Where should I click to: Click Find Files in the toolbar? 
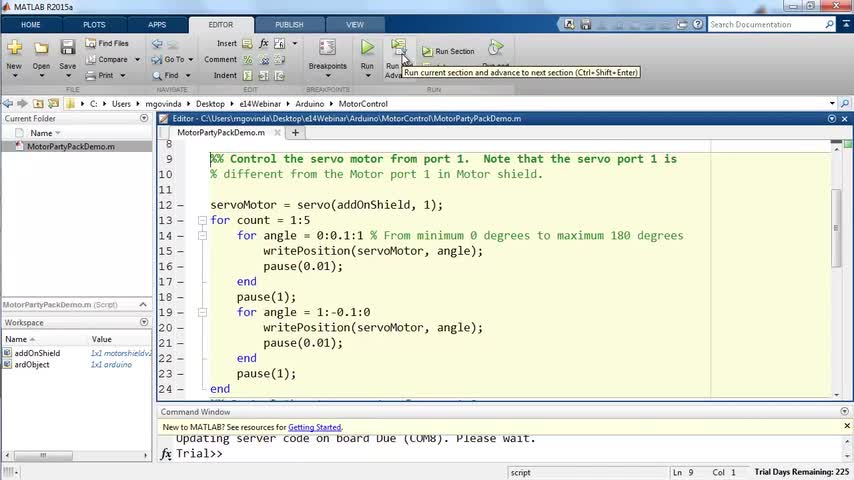coord(107,43)
